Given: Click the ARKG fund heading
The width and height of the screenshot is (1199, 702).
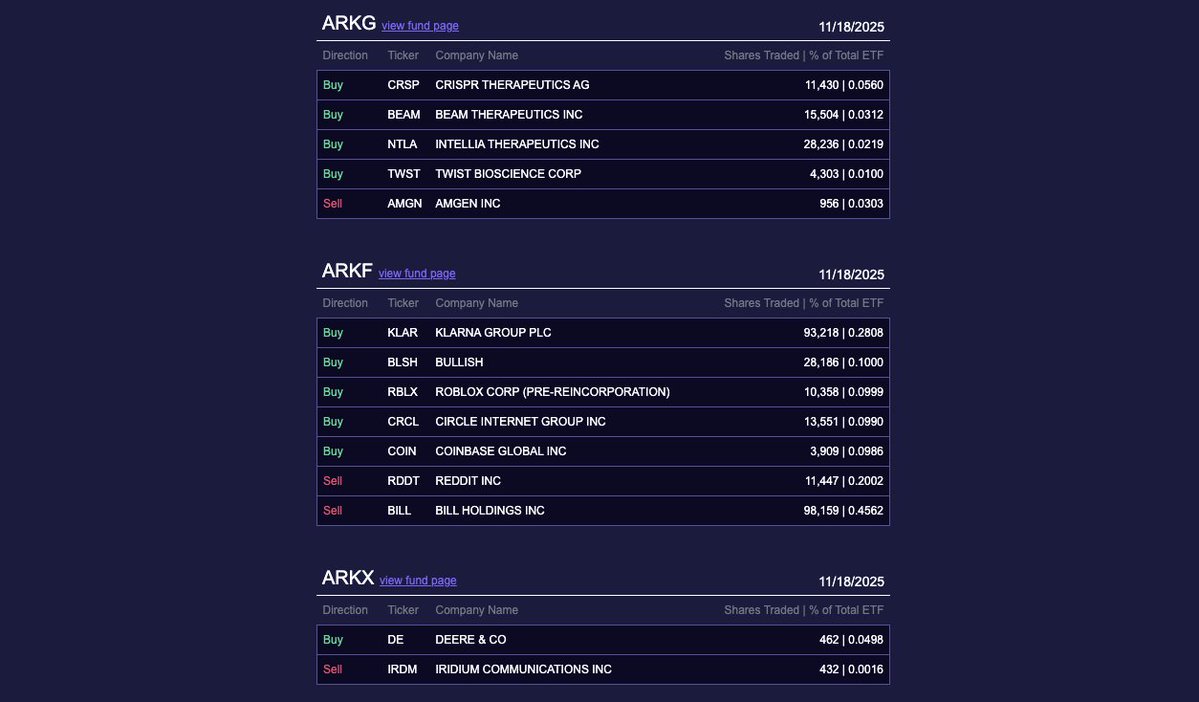Looking at the screenshot, I should 348,23.
